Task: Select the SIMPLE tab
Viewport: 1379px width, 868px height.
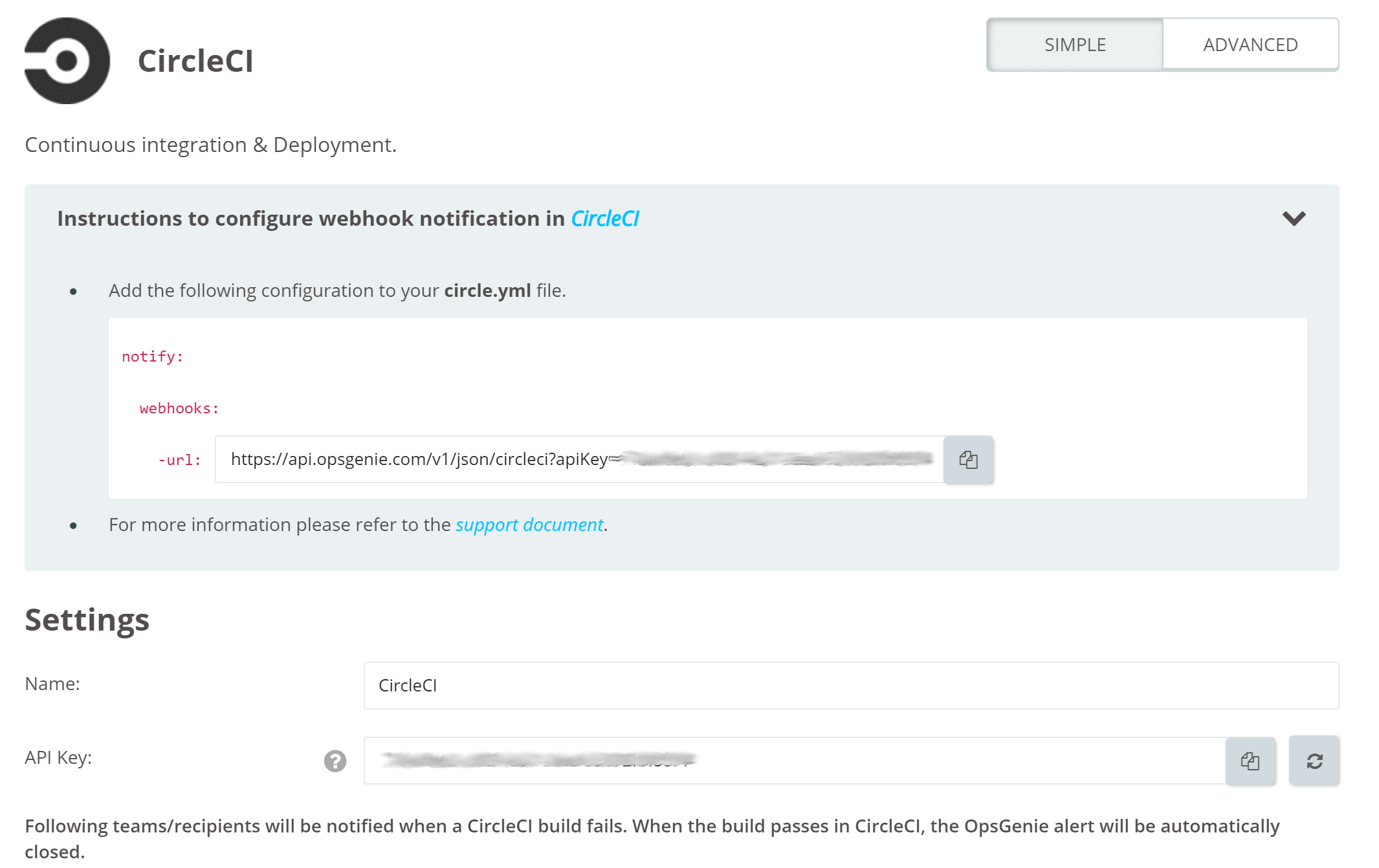Action: [x=1074, y=44]
